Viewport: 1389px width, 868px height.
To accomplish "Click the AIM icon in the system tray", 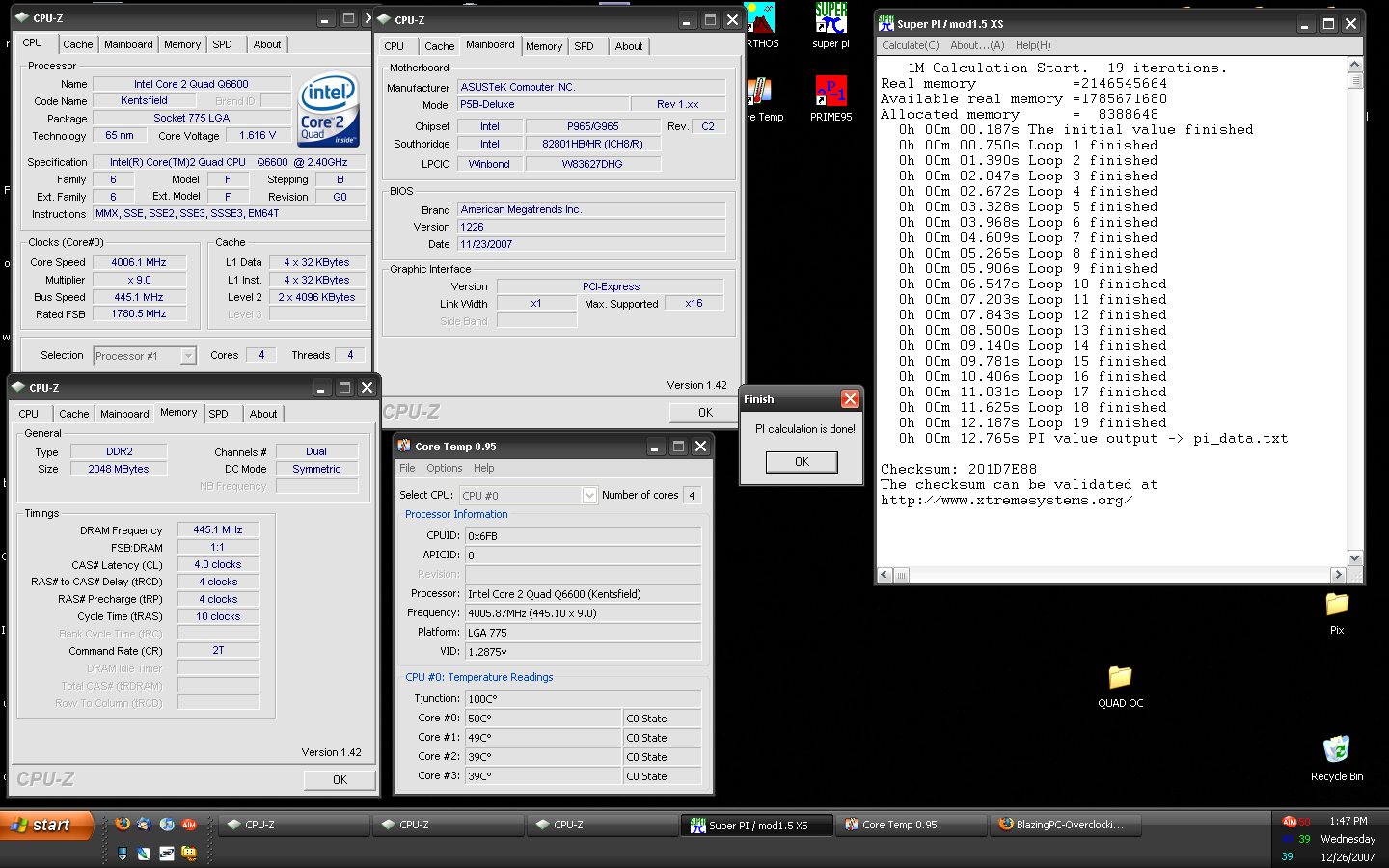I will tap(1289, 822).
